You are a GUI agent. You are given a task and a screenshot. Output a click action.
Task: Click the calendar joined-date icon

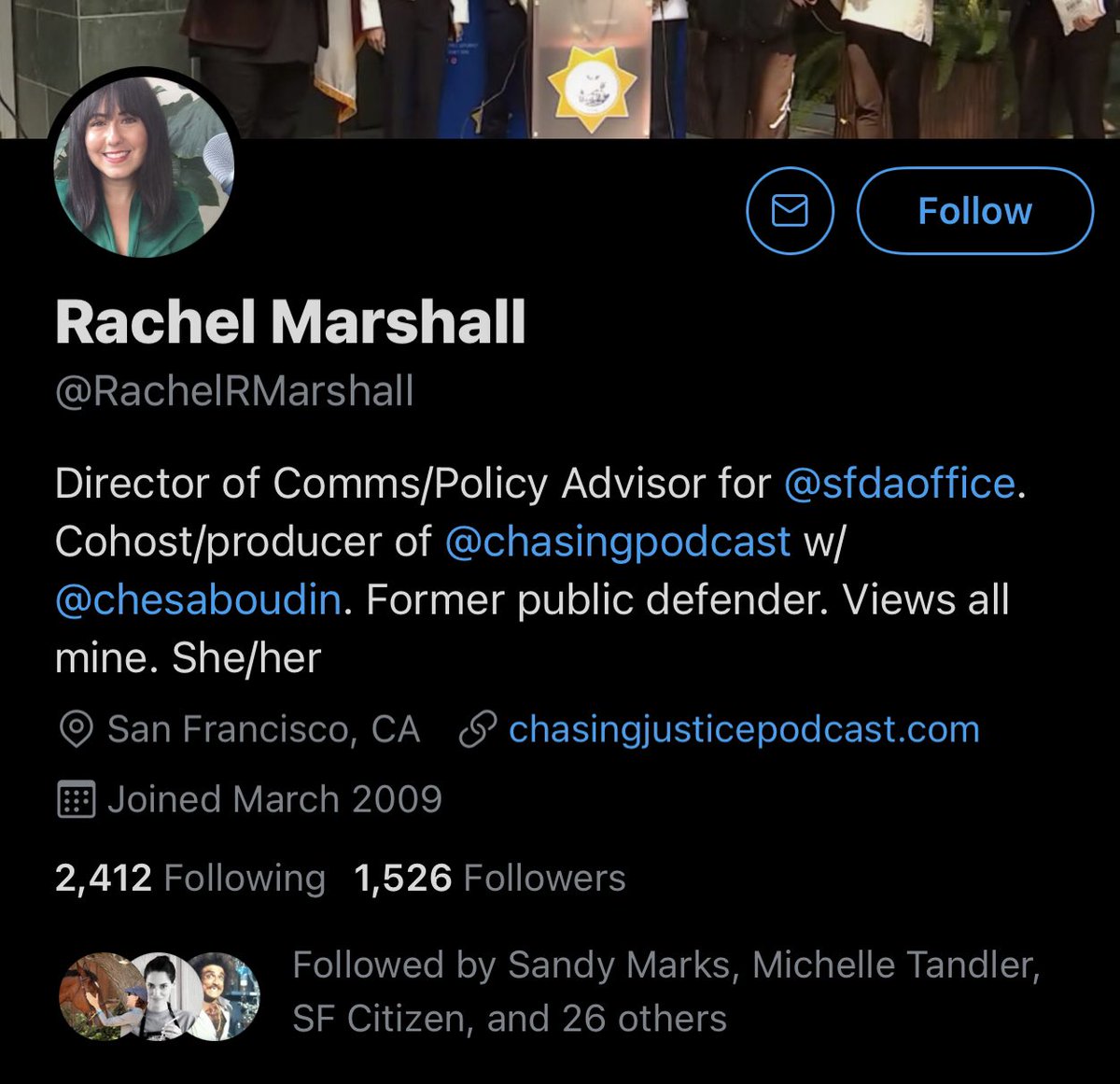pos(76,800)
